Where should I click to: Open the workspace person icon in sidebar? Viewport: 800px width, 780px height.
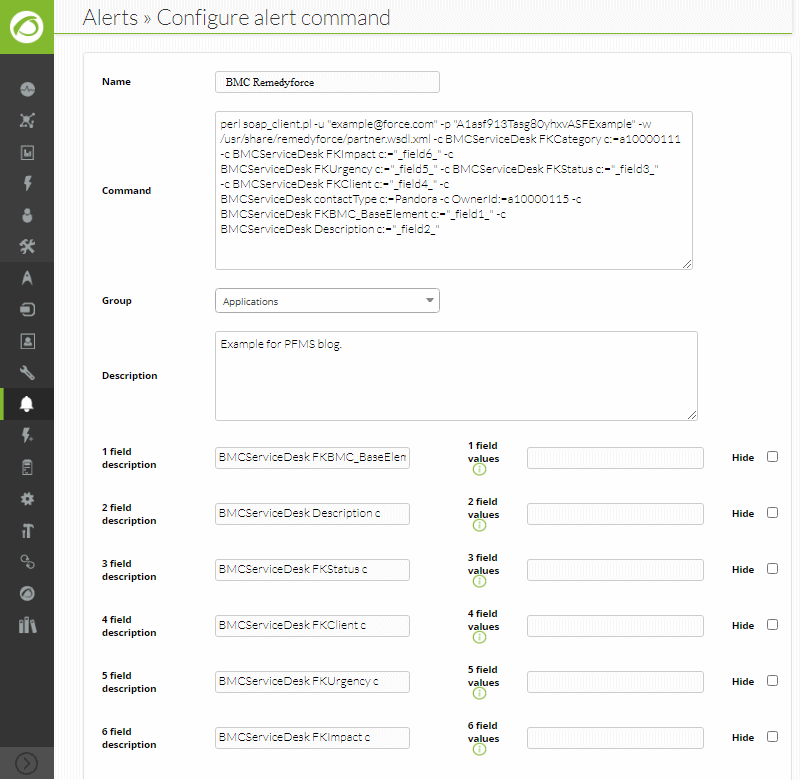[27, 215]
